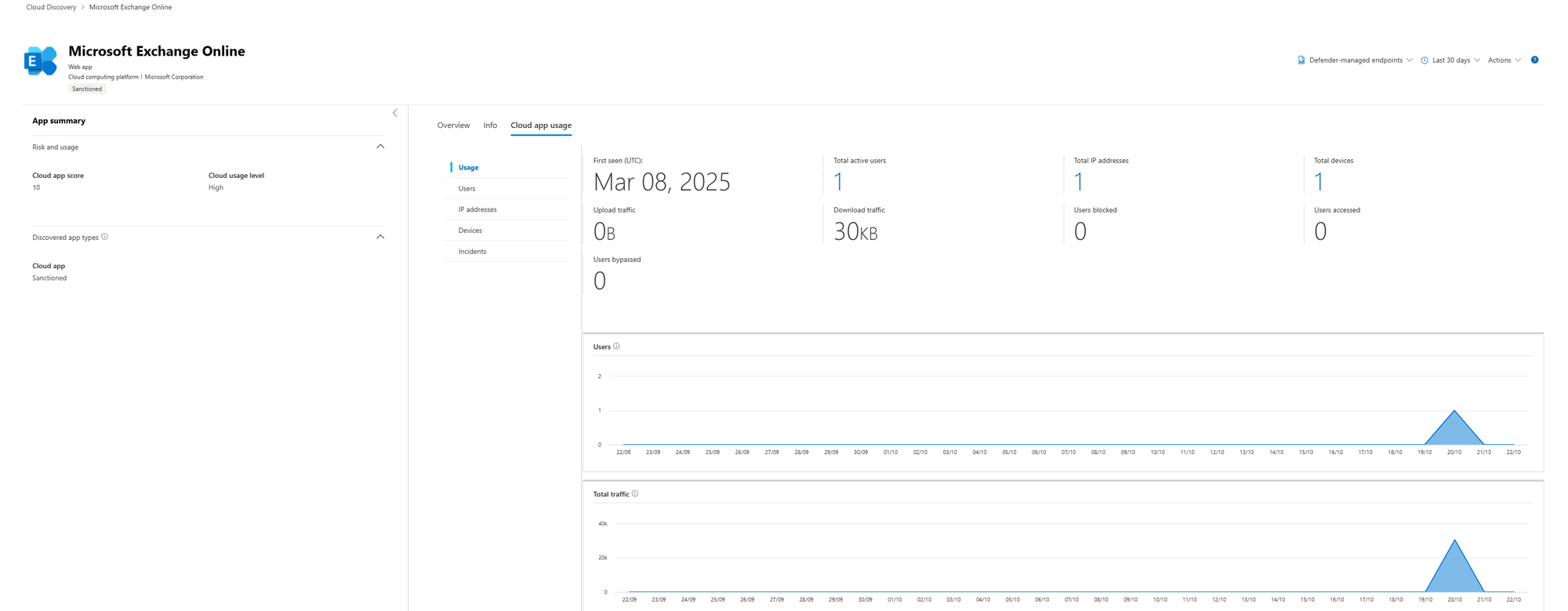Click the info icon next to Users chart

click(617, 347)
